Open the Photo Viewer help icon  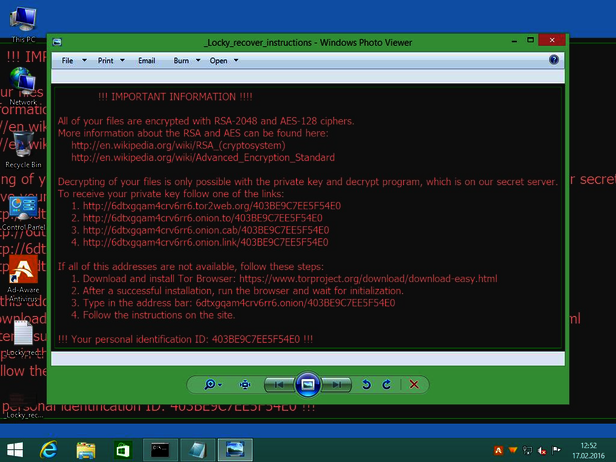(554, 60)
